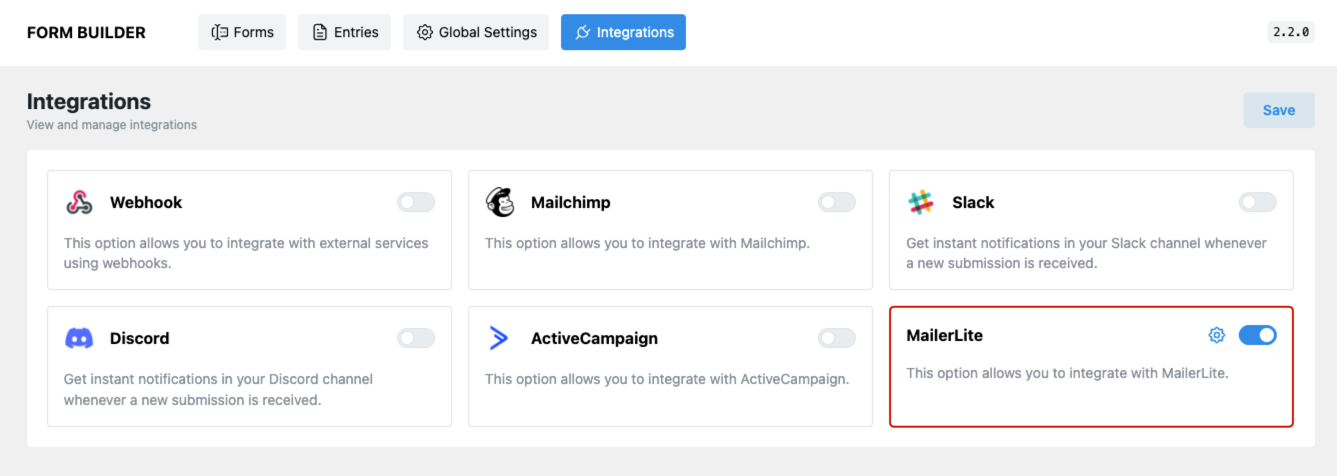Open the Global Settings tab
Screen dimensions: 1337x476
(x=477, y=32)
